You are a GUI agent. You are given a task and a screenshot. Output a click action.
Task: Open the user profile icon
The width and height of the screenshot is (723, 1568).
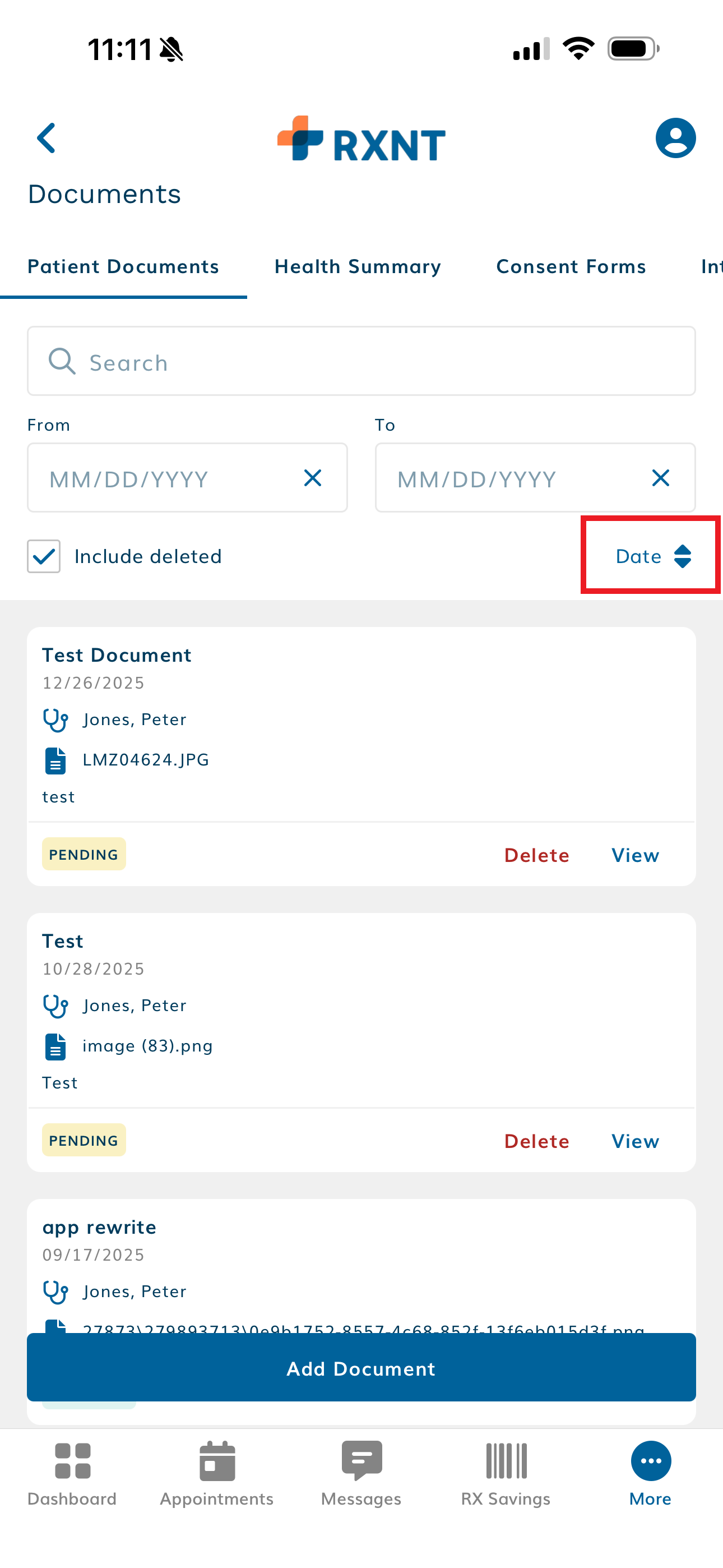[675, 138]
